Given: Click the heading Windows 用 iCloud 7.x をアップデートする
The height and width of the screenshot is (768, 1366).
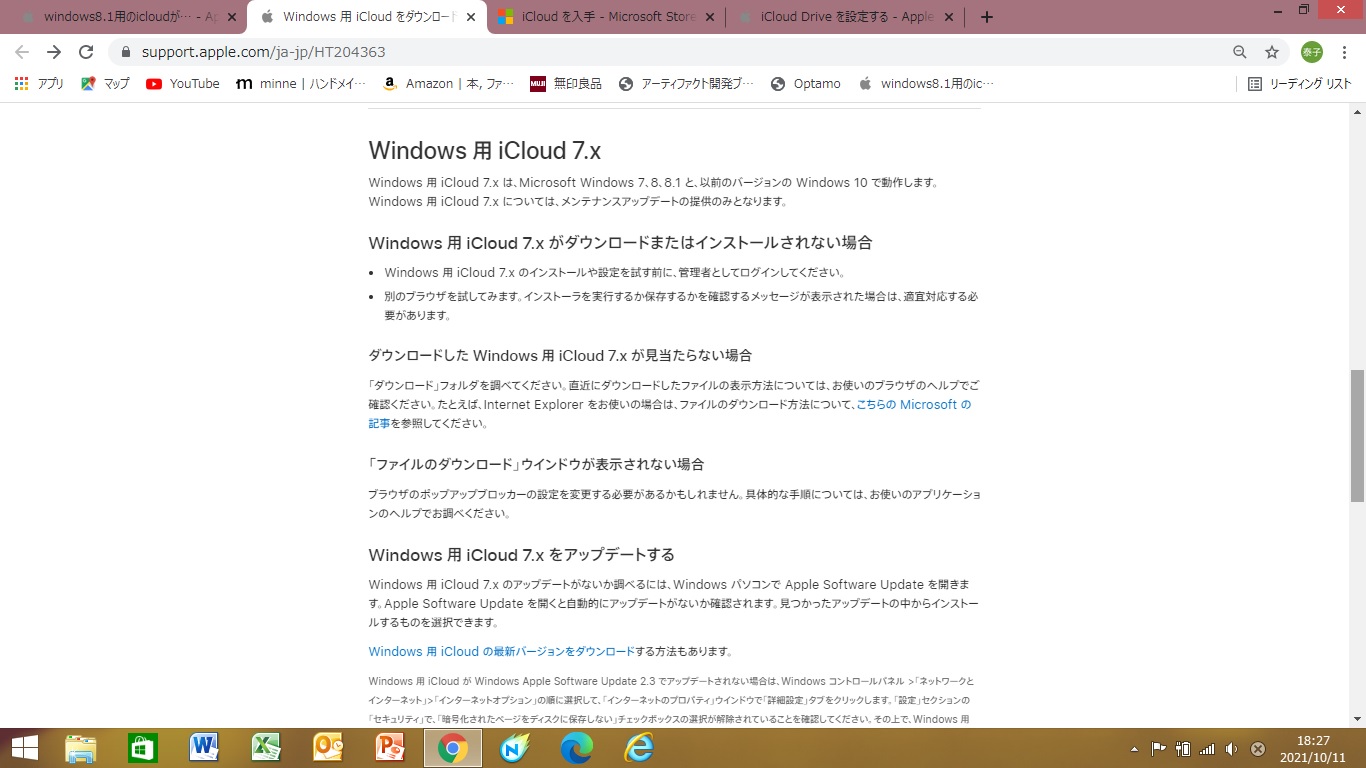Looking at the screenshot, I should [521, 555].
